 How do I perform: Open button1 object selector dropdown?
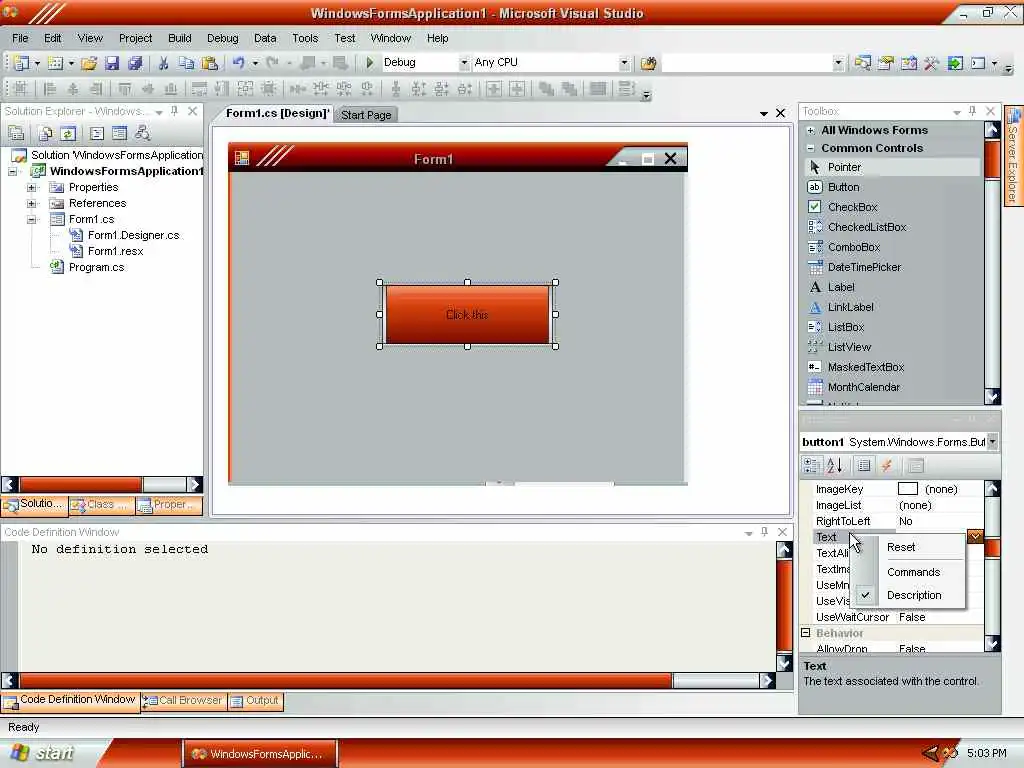(992, 442)
